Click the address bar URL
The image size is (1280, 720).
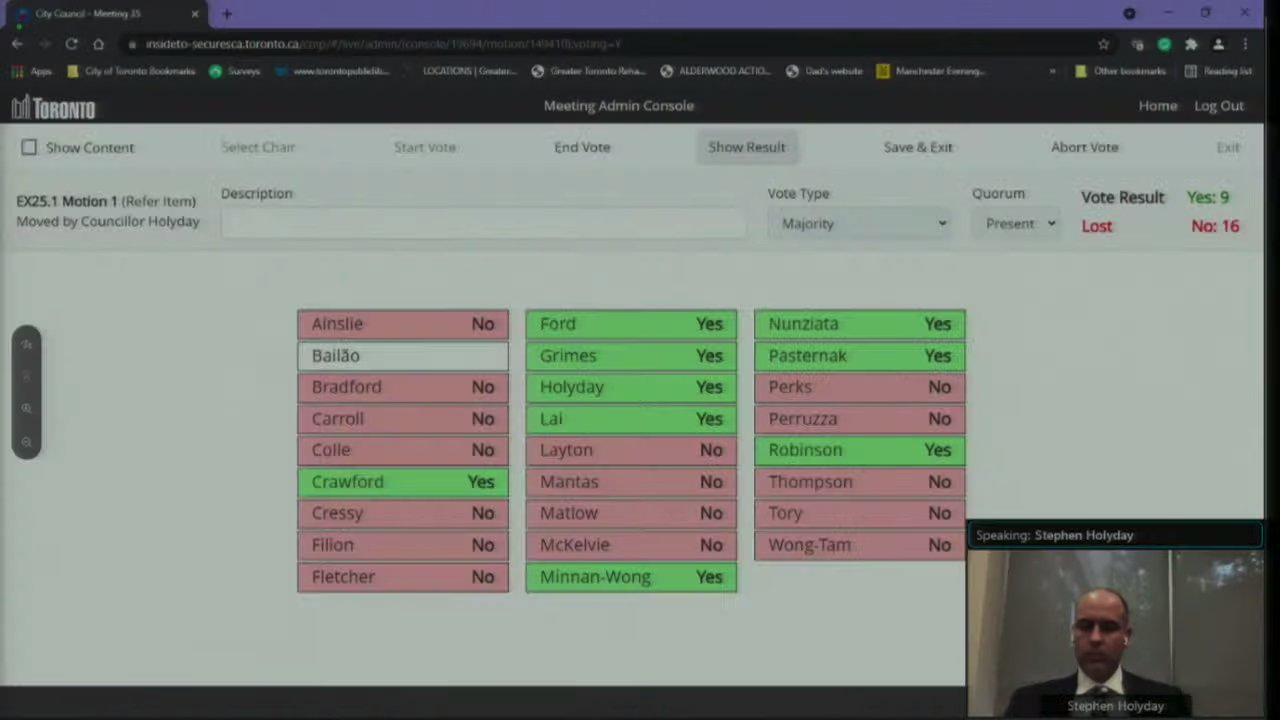tap(383, 44)
